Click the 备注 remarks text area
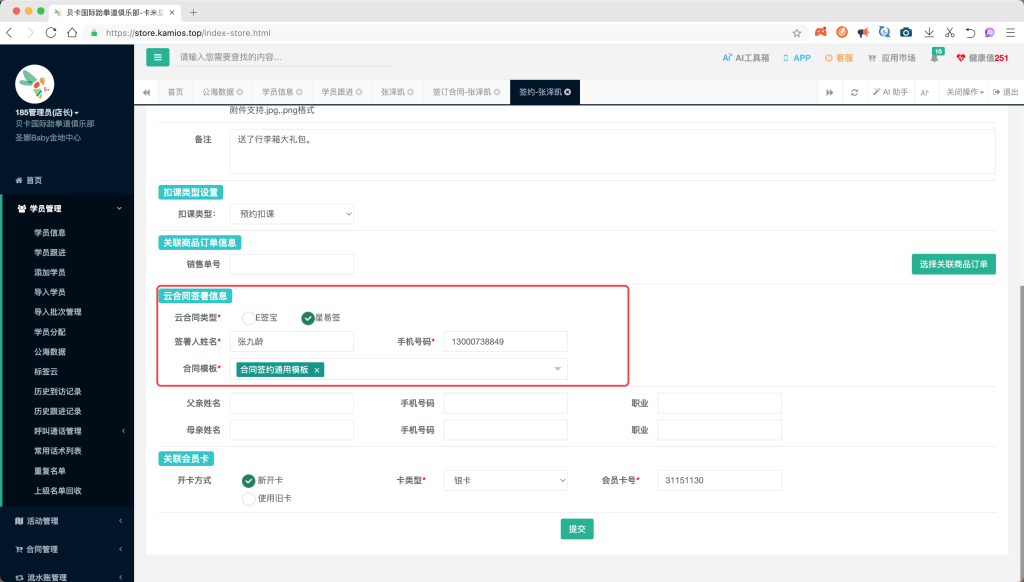1024x582 pixels. pyautogui.click(x=613, y=152)
